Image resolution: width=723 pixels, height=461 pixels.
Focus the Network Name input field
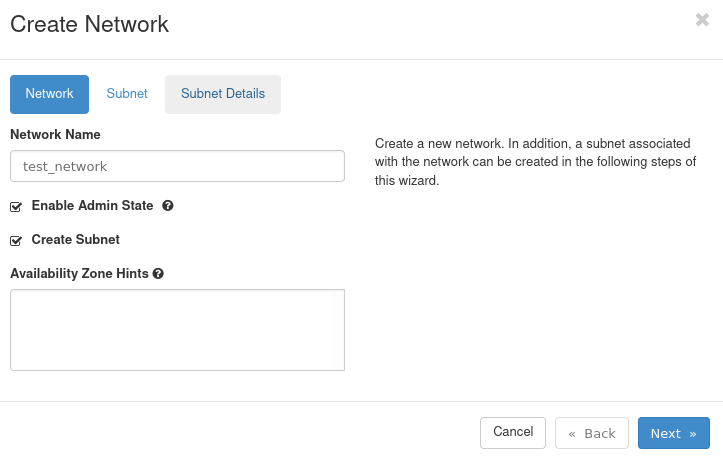click(x=177, y=166)
